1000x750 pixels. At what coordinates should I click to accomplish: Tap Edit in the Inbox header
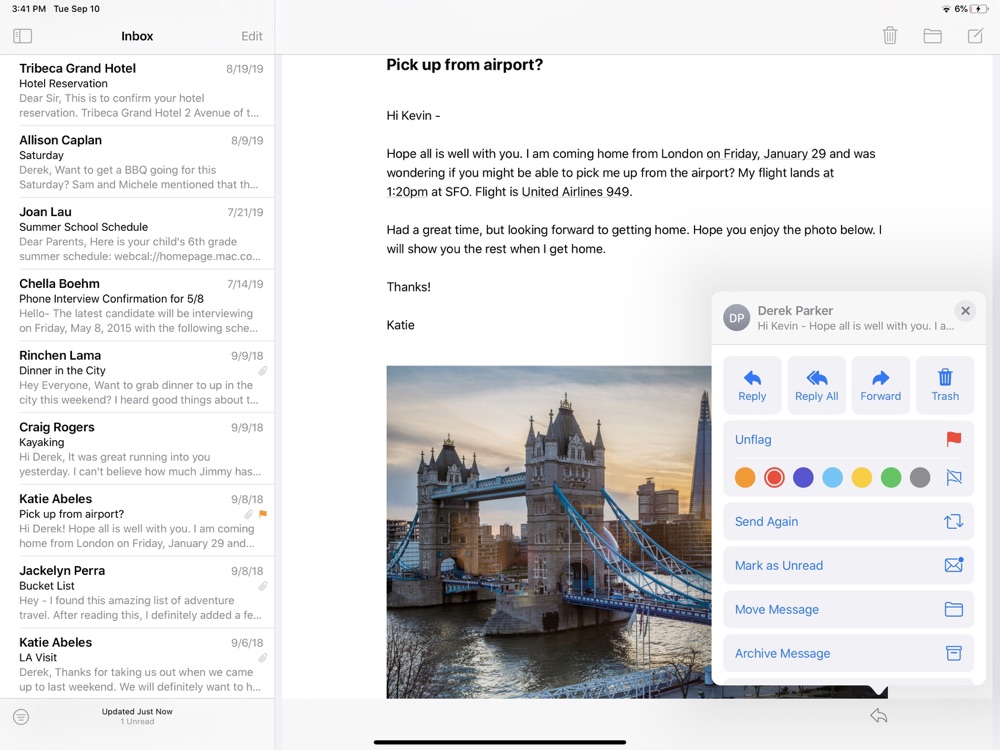[x=252, y=36]
